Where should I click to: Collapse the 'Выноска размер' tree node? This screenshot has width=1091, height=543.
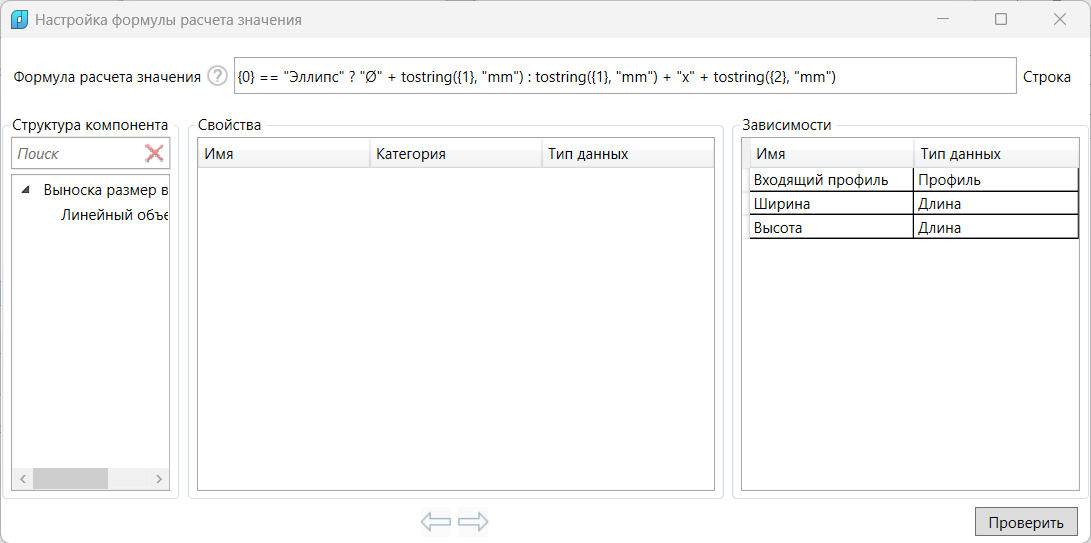coord(25,190)
